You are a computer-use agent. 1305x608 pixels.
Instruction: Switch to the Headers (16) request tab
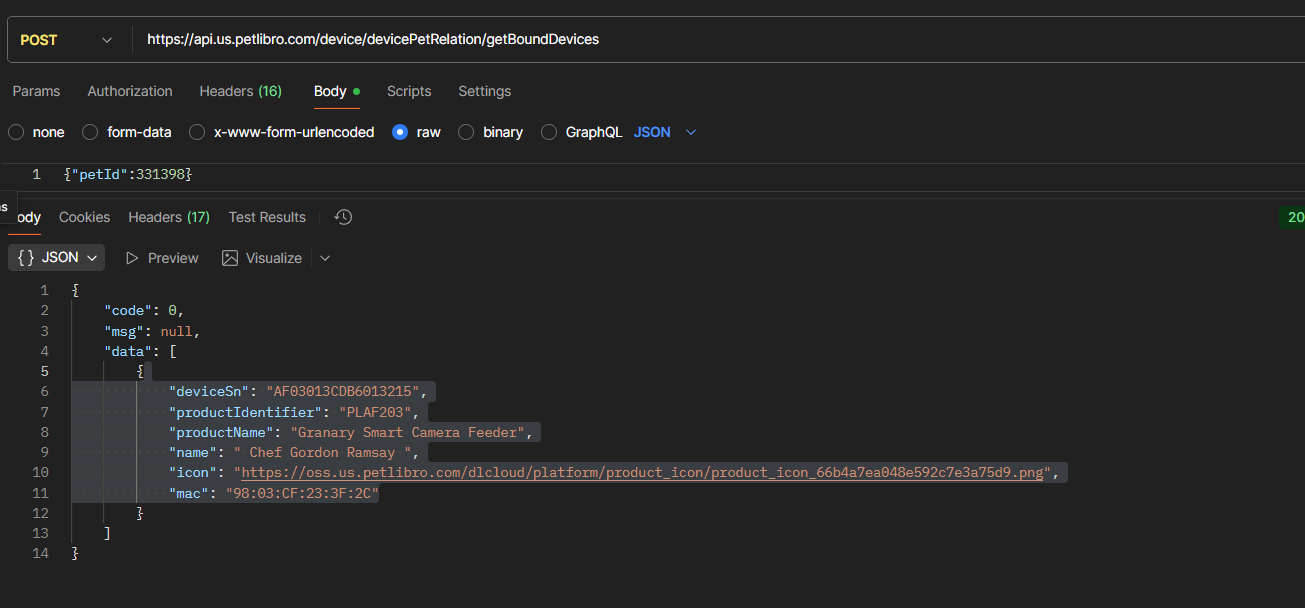tap(240, 91)
